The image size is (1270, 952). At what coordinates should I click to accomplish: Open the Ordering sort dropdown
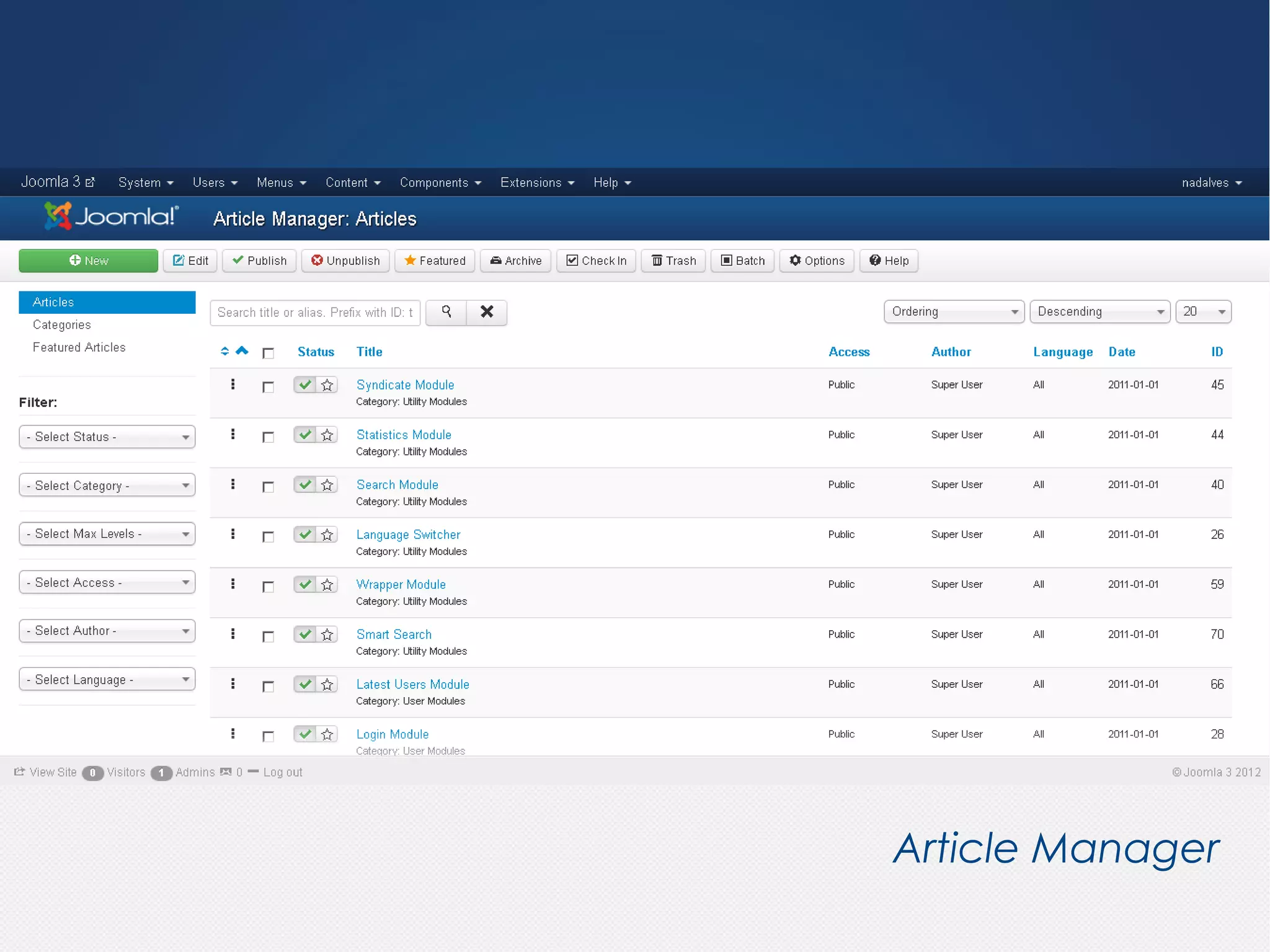tap(954, 311)
